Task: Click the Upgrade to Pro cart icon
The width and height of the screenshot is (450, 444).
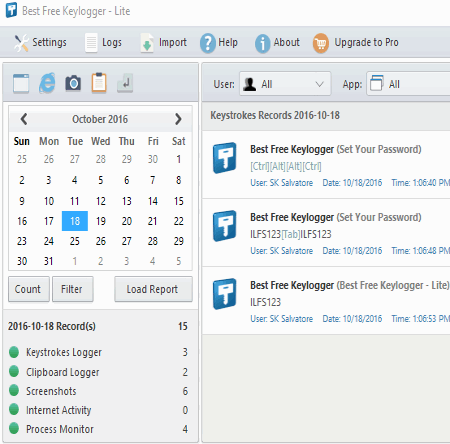Action: [321, 43]
